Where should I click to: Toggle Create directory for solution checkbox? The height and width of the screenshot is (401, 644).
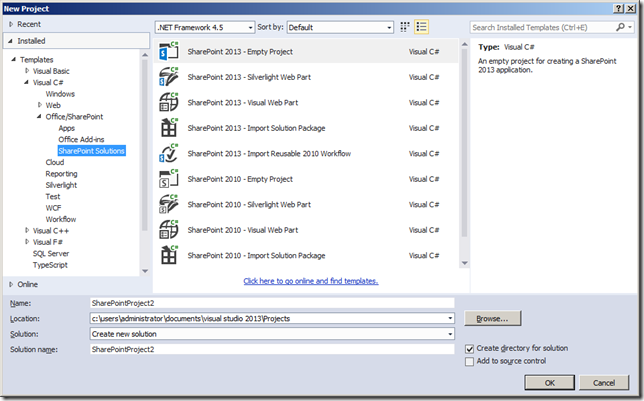tap(469, 349)
